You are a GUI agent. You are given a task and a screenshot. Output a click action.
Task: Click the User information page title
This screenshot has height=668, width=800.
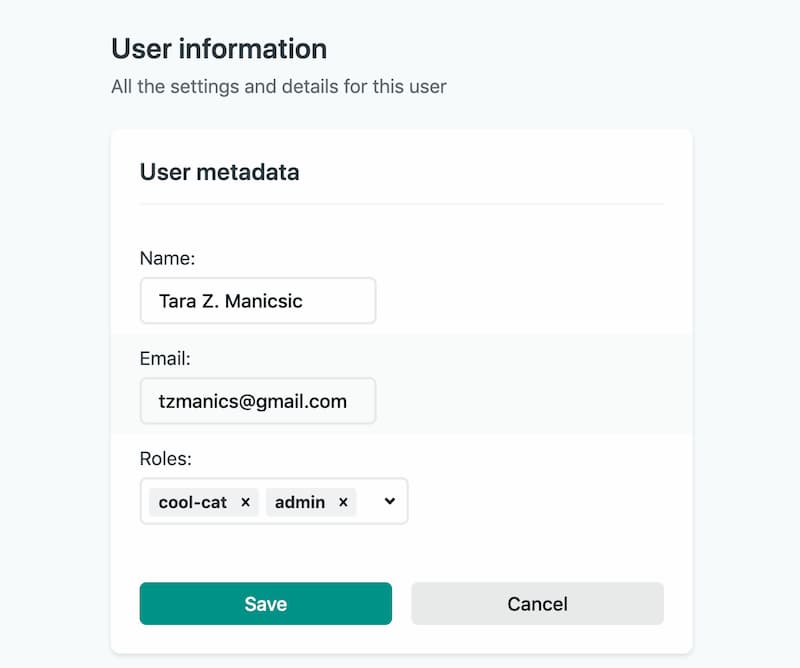pyautogui.click(x=219, y=48)
